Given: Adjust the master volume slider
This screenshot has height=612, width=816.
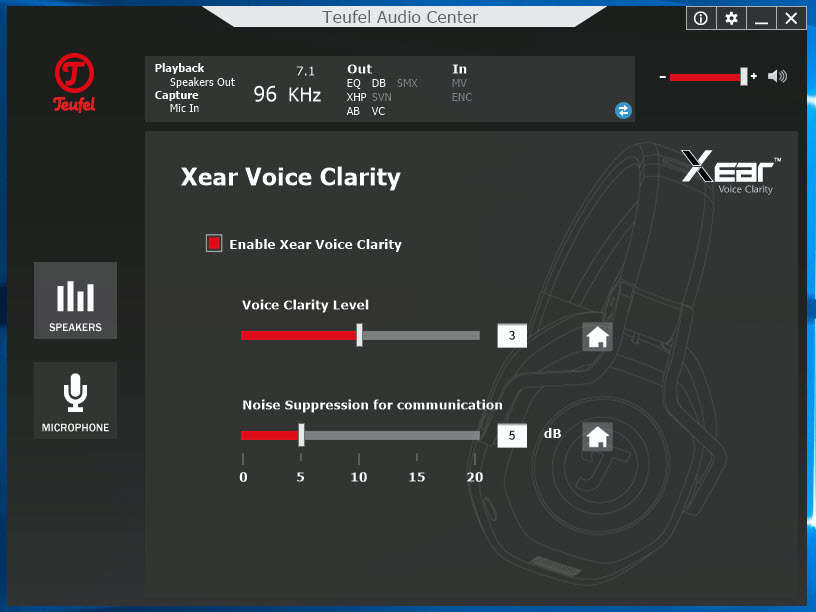Looking at the screenshot, I should coord(708,77).
